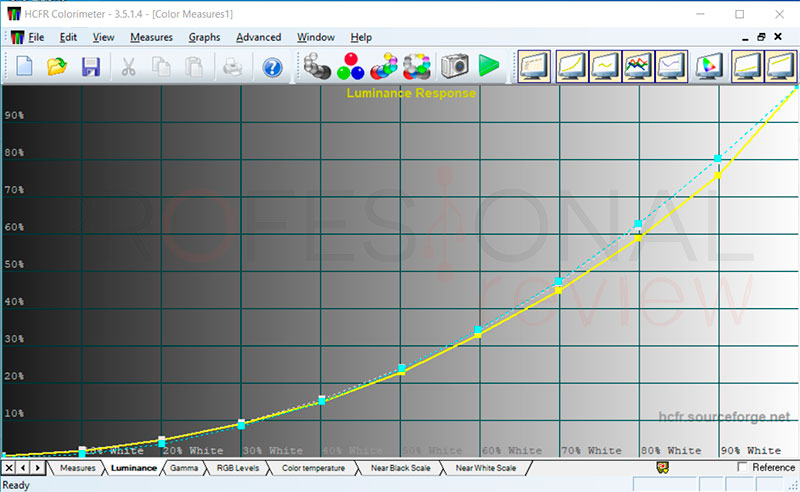Measure primary colors with the RGB spheres icon
The width and height of the screenshot is (800, 492).
[351, 66]
